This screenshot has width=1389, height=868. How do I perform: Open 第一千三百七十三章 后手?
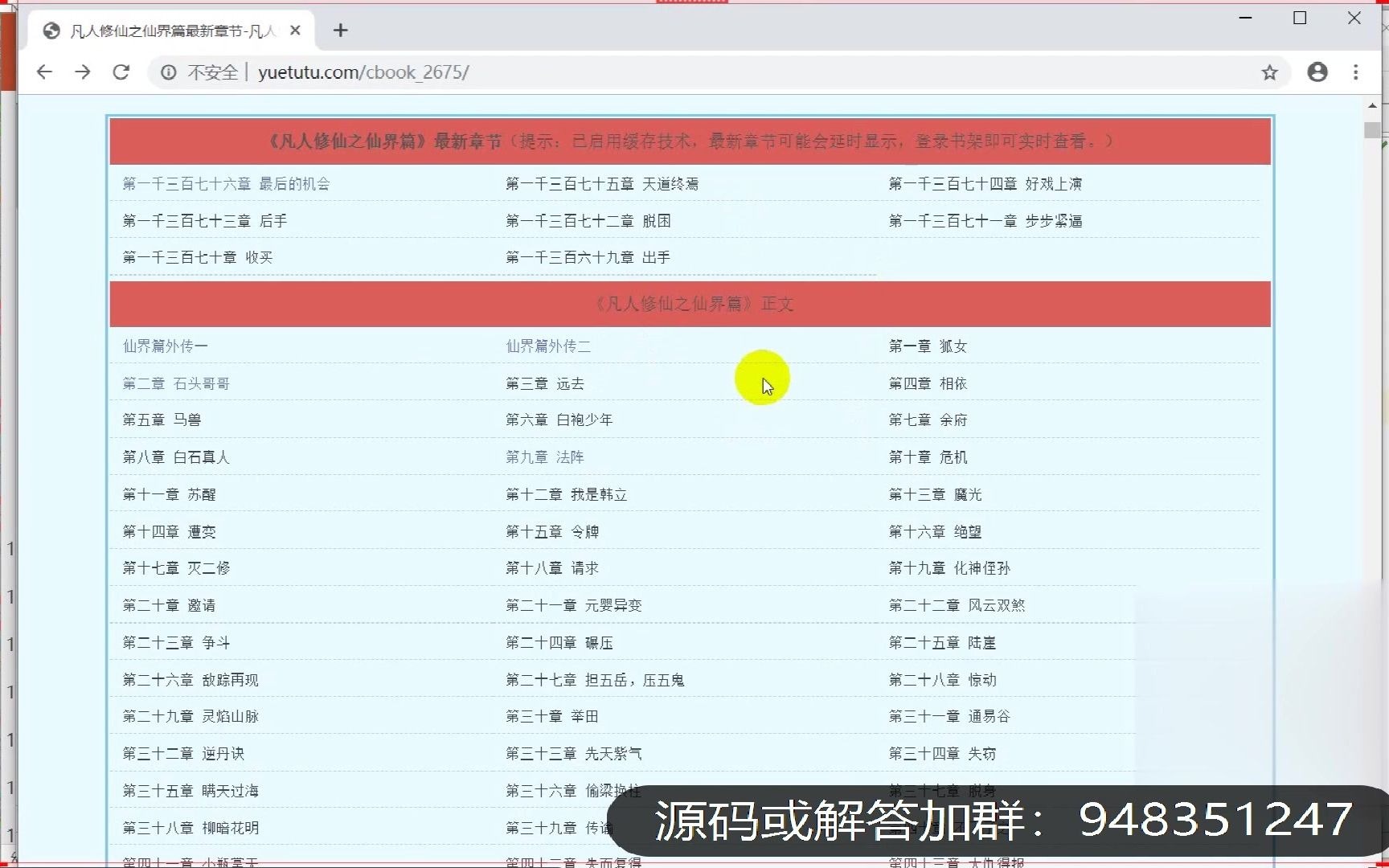point(205,221)
